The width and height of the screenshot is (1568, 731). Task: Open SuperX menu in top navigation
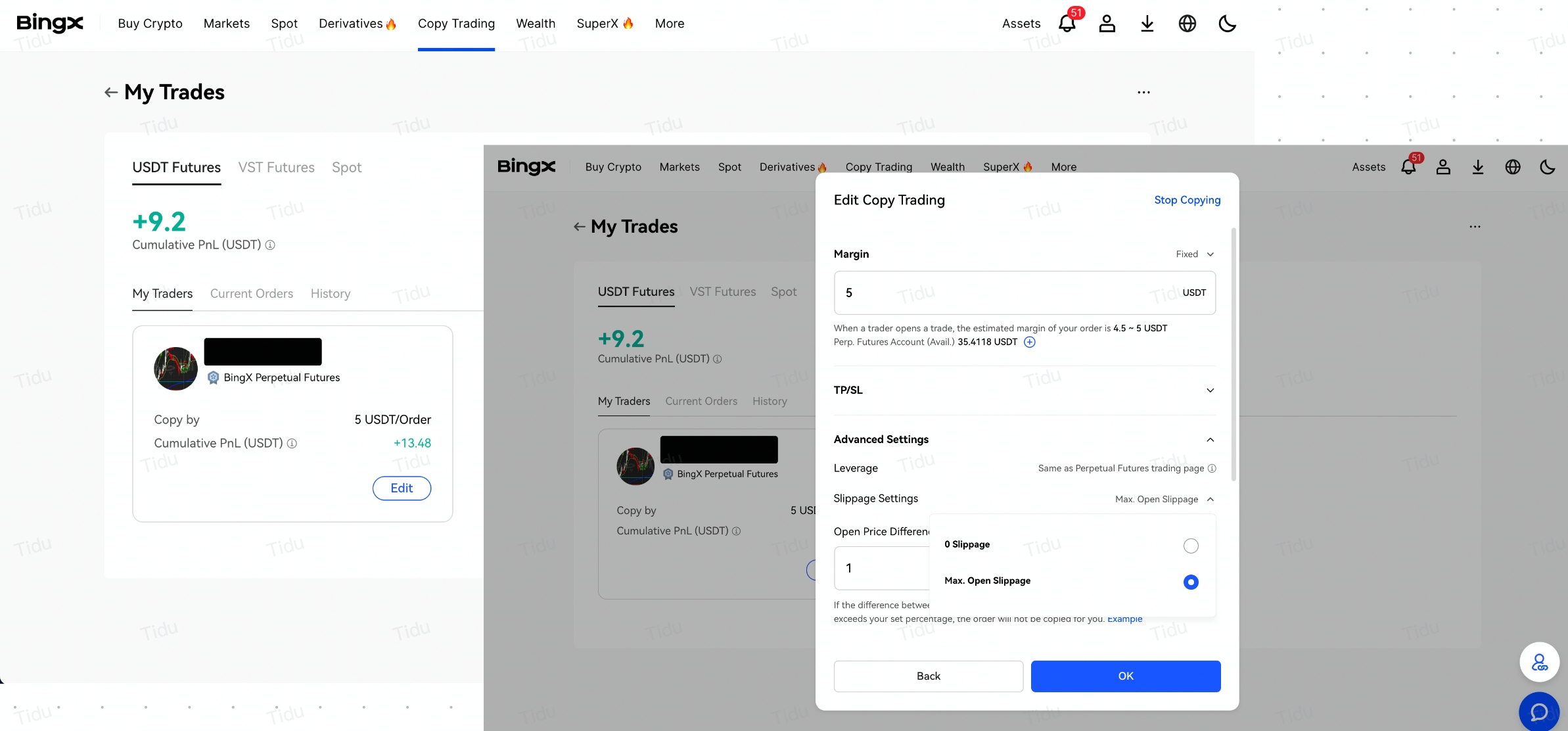tap(597, 24)
